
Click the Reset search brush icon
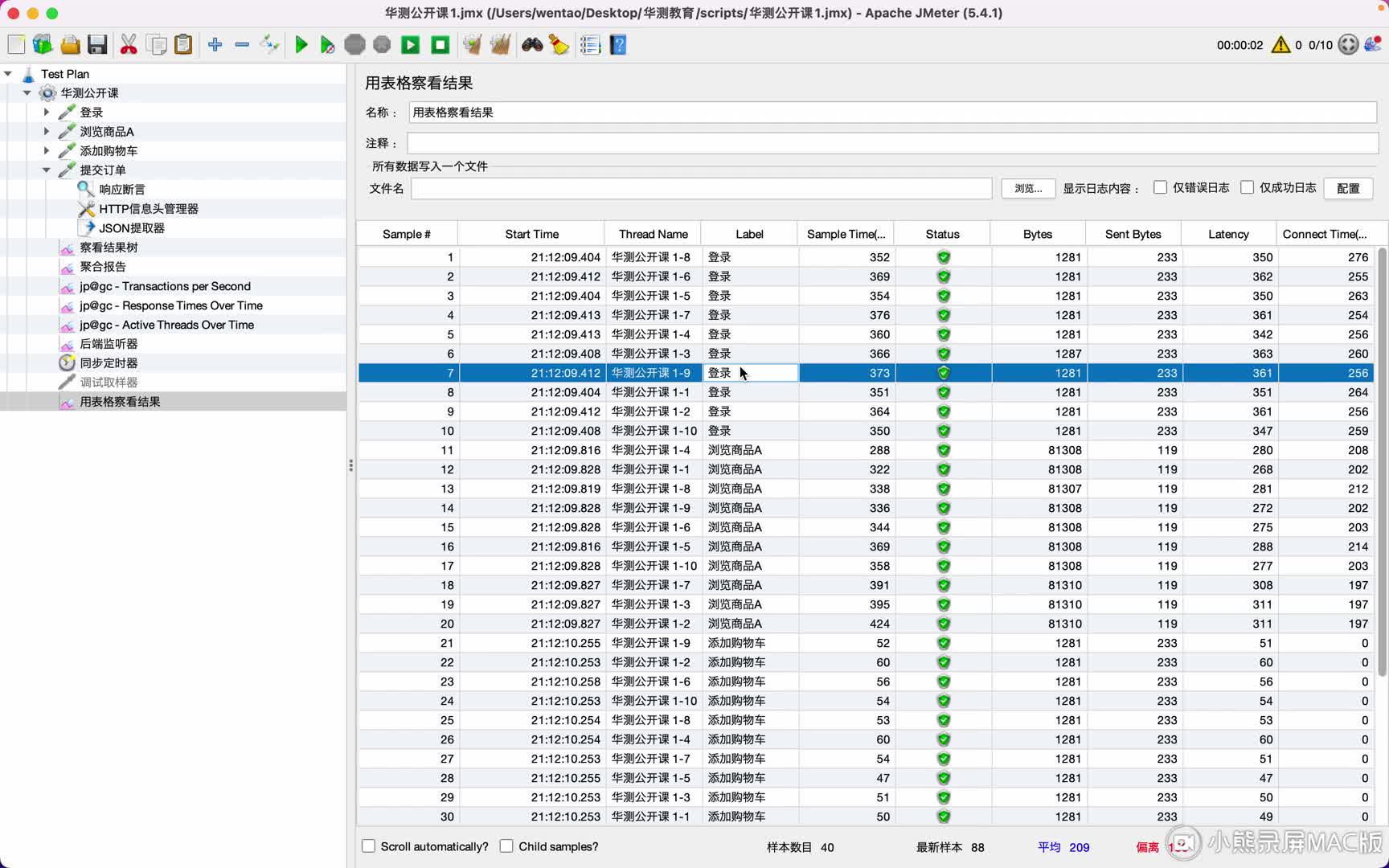point(559,45)
